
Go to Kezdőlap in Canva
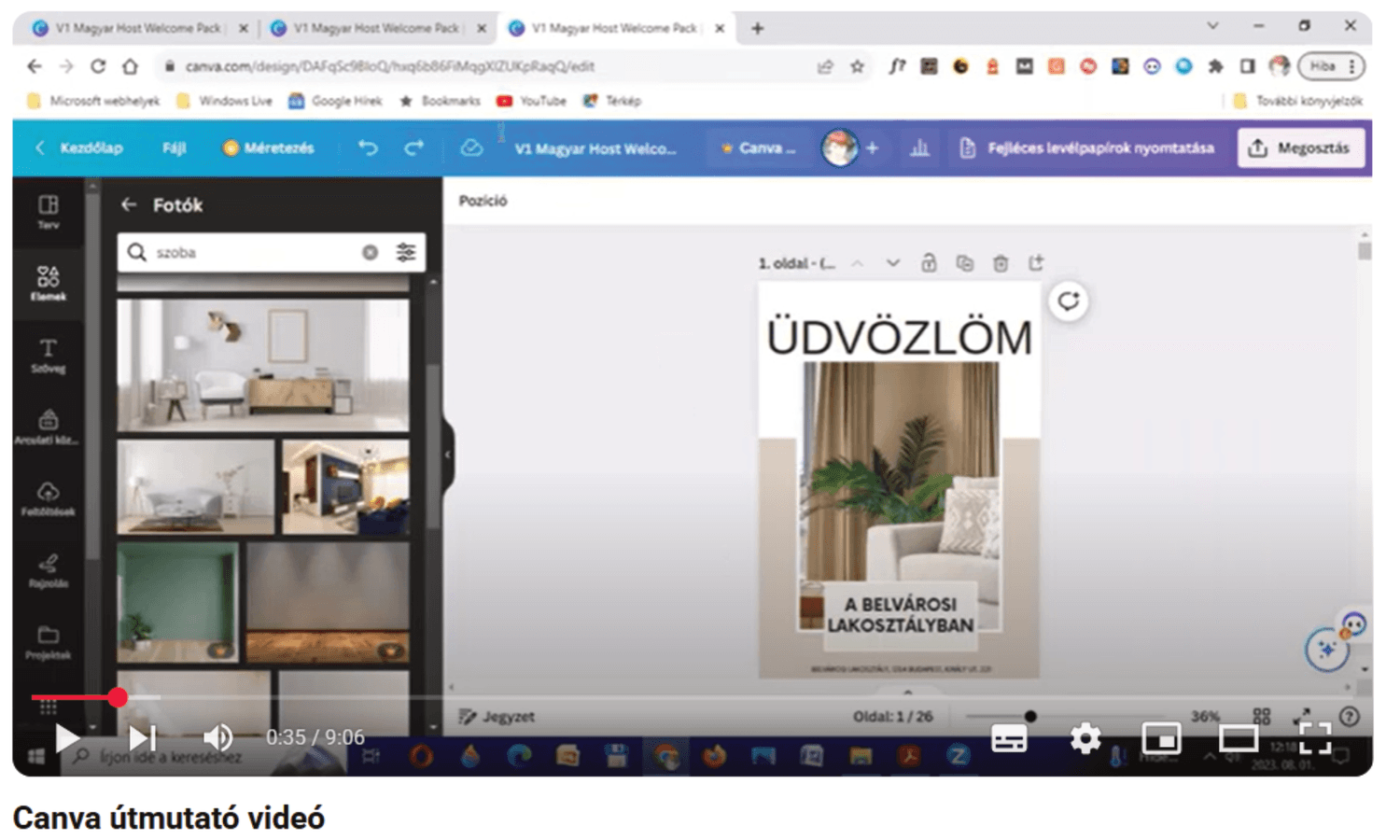(x=80, y=147)
